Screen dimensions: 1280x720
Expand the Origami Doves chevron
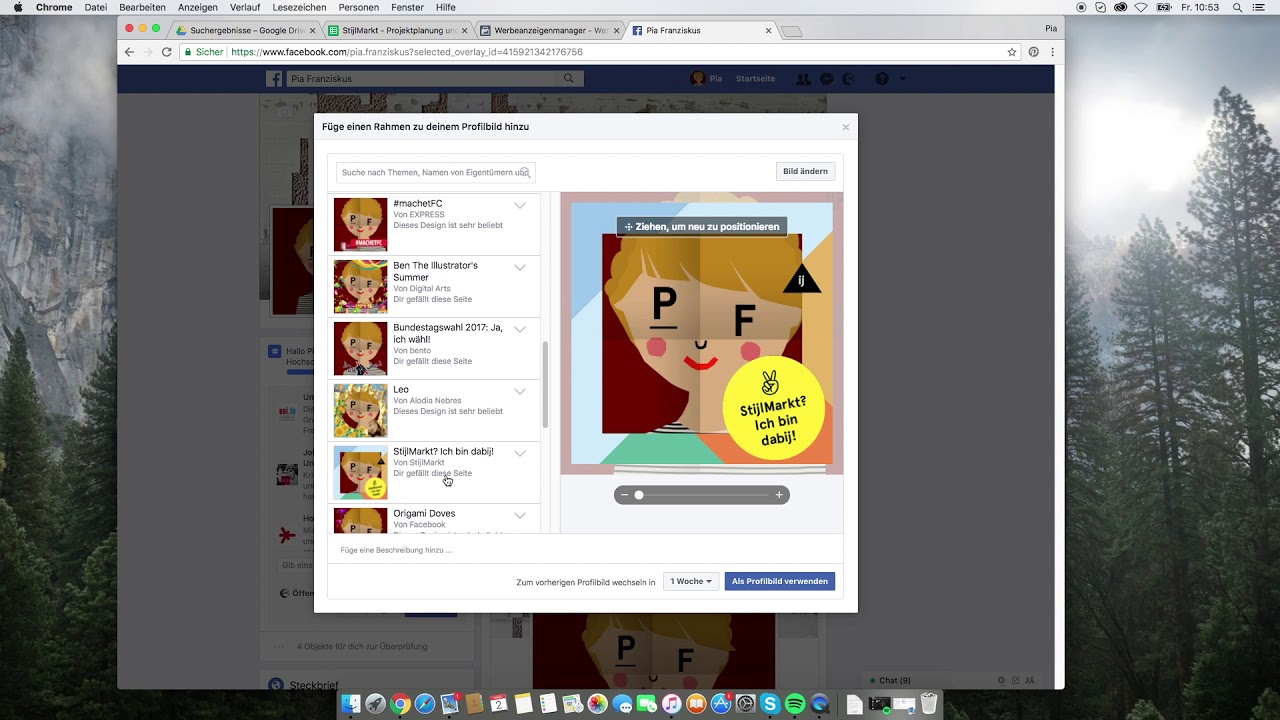pos(520,515)
